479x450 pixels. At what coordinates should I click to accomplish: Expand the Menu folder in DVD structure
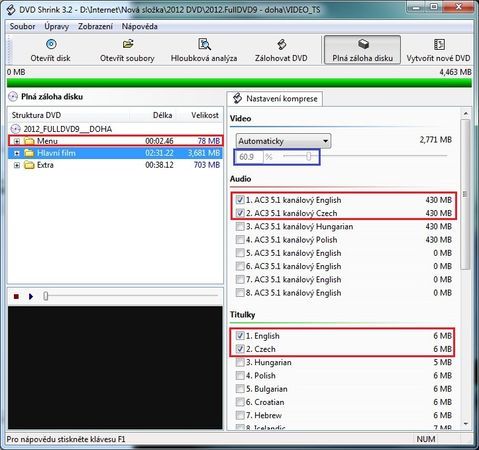[x=16, y=141]
